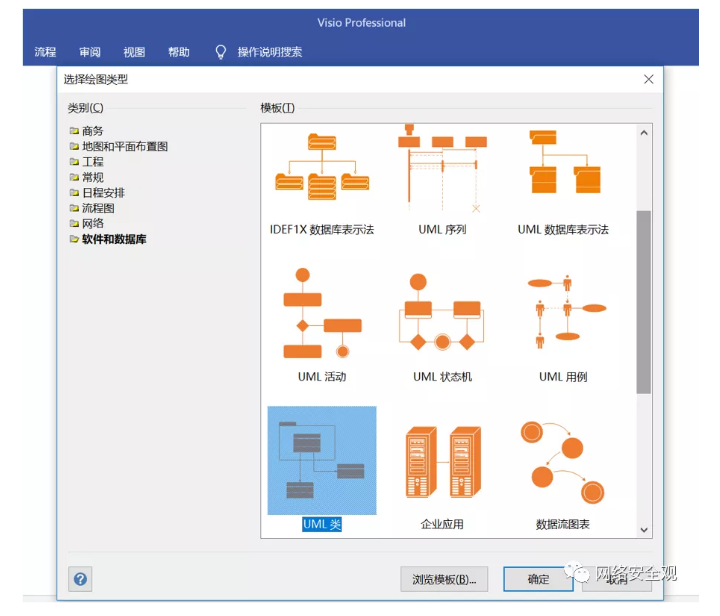
Task: Click the UML 用例 label text
Action: pos(563,377)
